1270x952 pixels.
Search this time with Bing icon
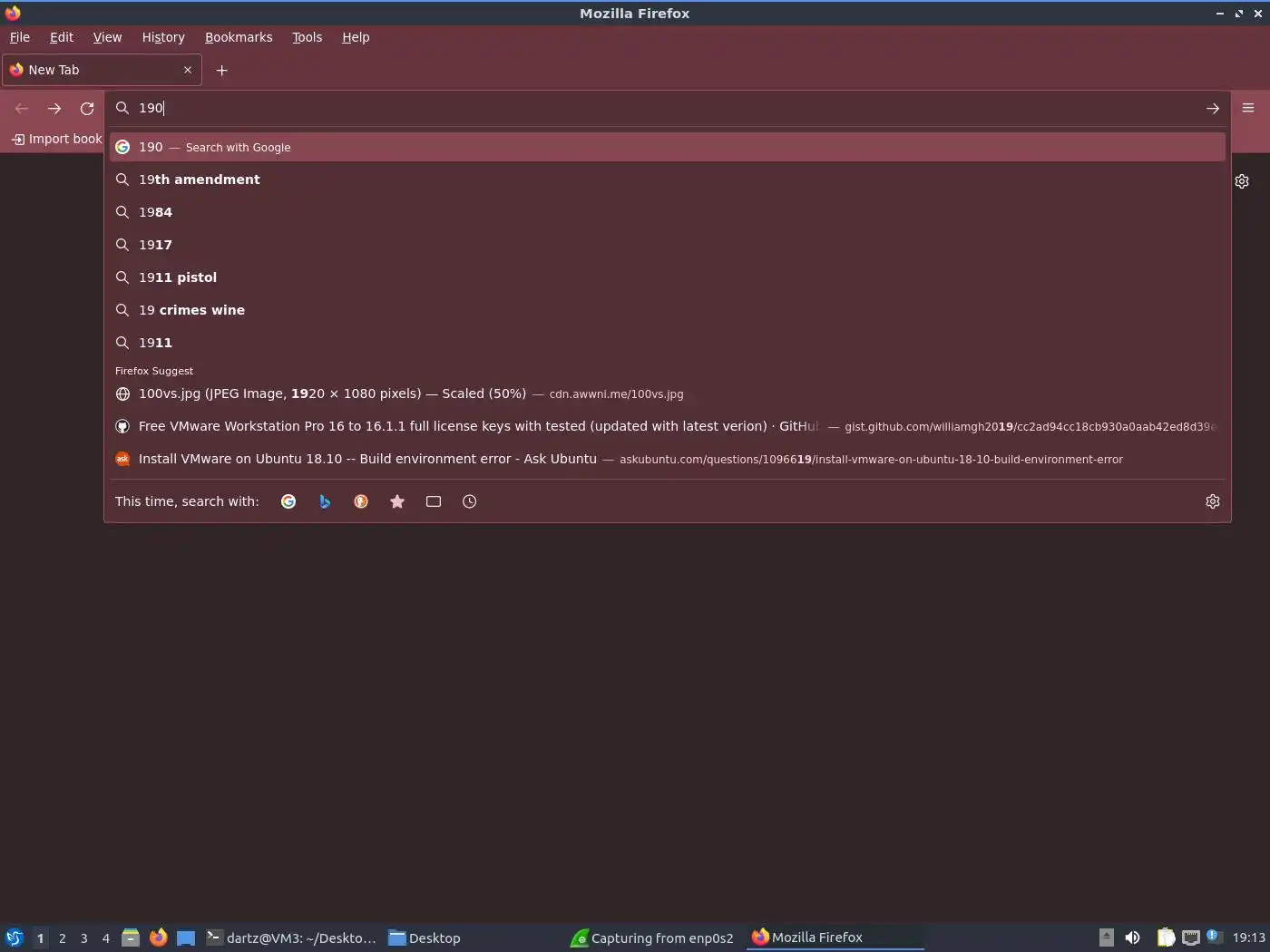(325, 501)
